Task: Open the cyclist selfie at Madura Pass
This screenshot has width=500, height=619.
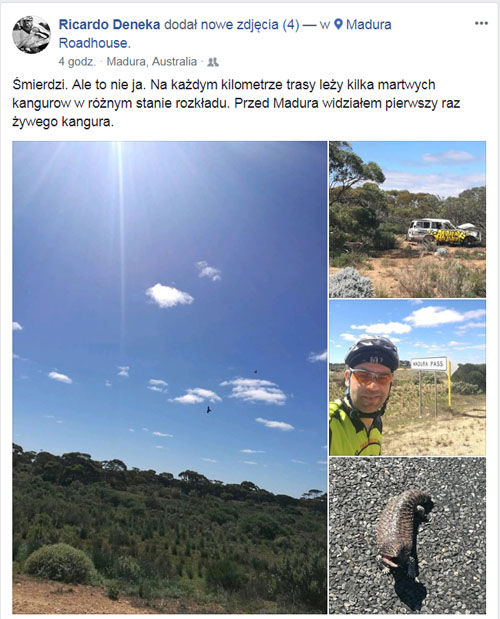Action: [x=408, y=378]
